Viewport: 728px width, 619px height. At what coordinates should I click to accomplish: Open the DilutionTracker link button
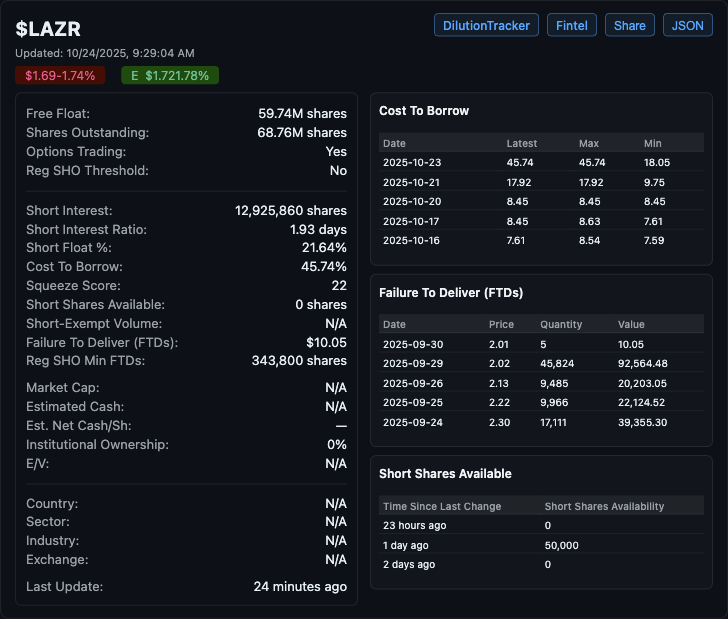point(486,25)
